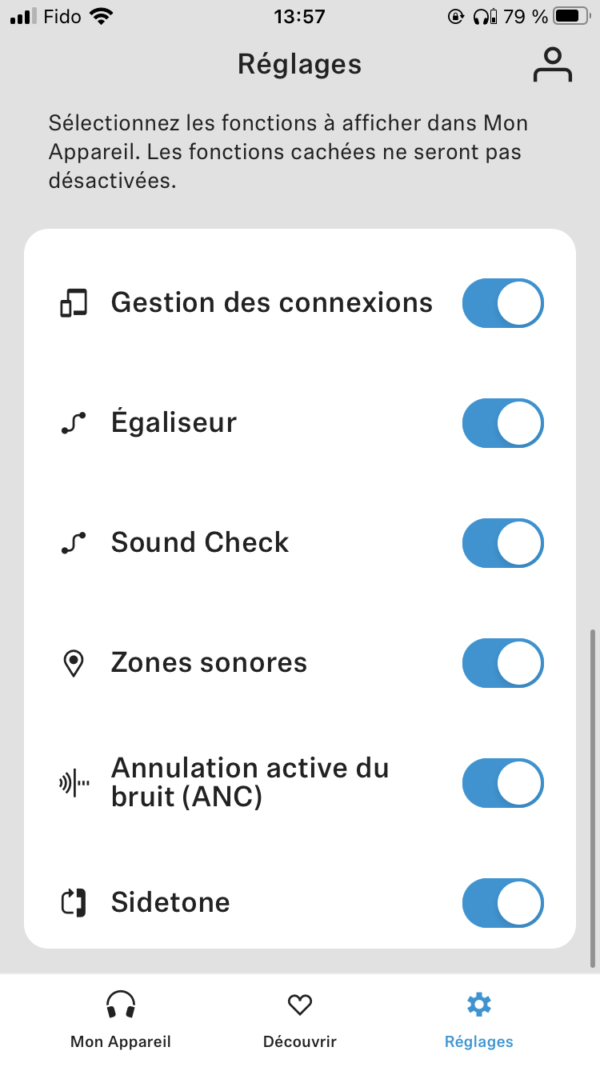
Task: Select the Réglages tab label
Action: [479, 1041]
